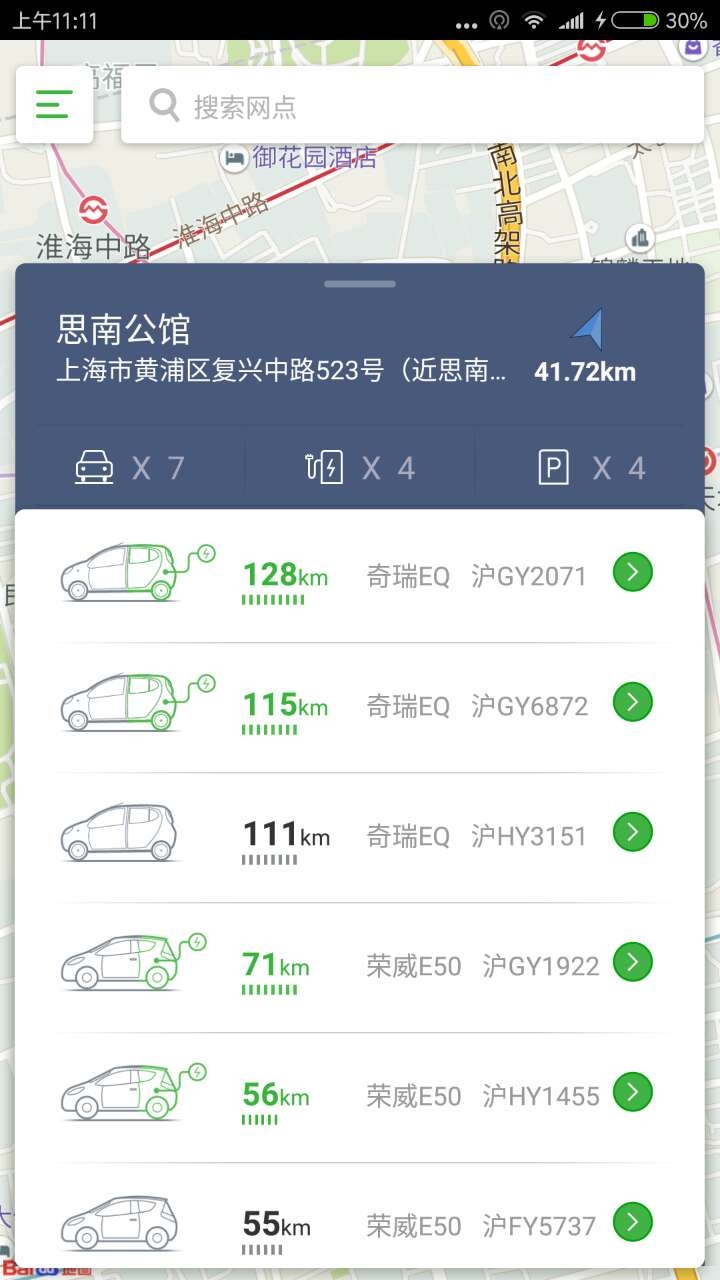Open the green hamburger menu

tap(54, 104)
